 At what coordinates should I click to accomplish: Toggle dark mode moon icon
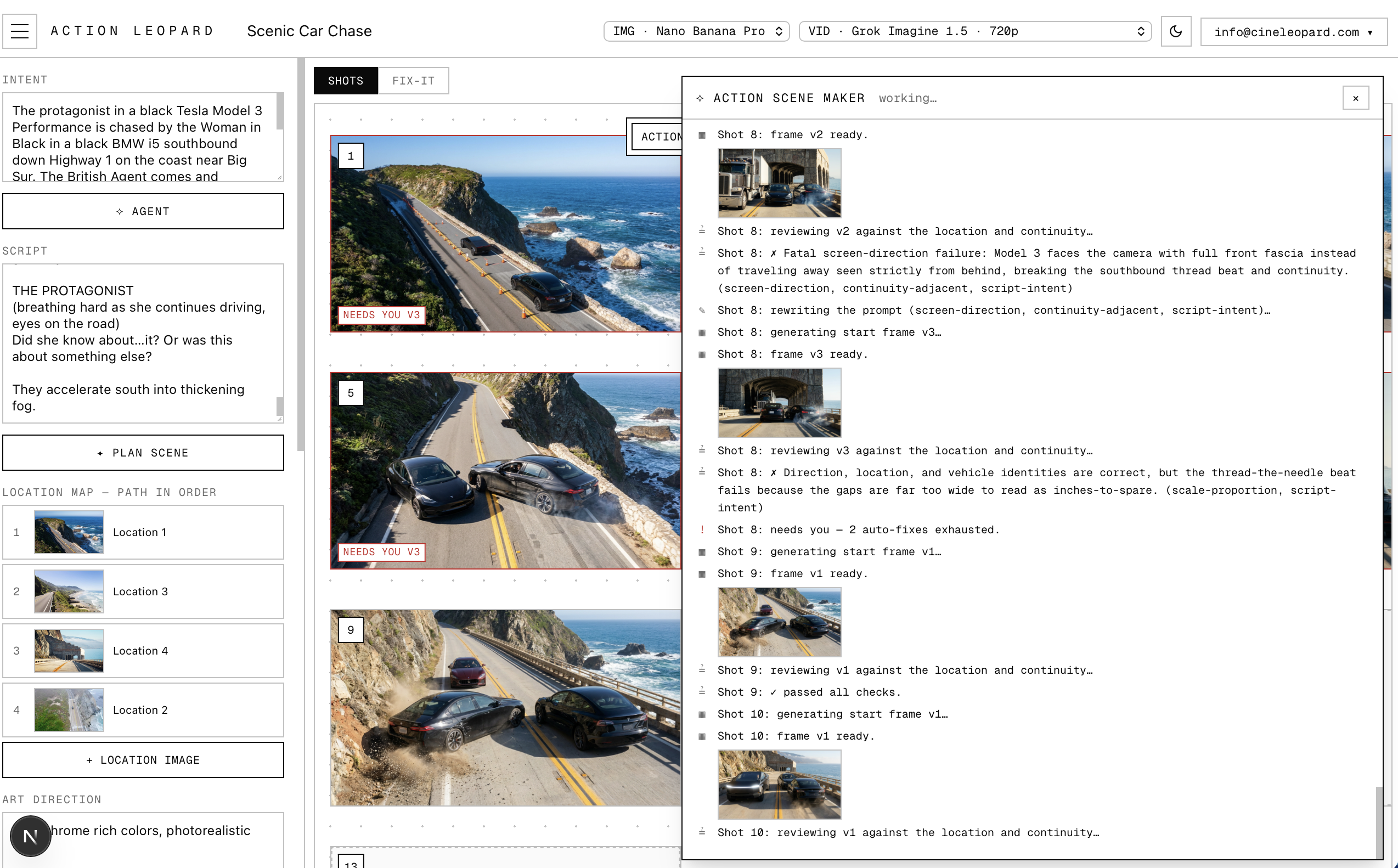click(x=1176, y=31)
